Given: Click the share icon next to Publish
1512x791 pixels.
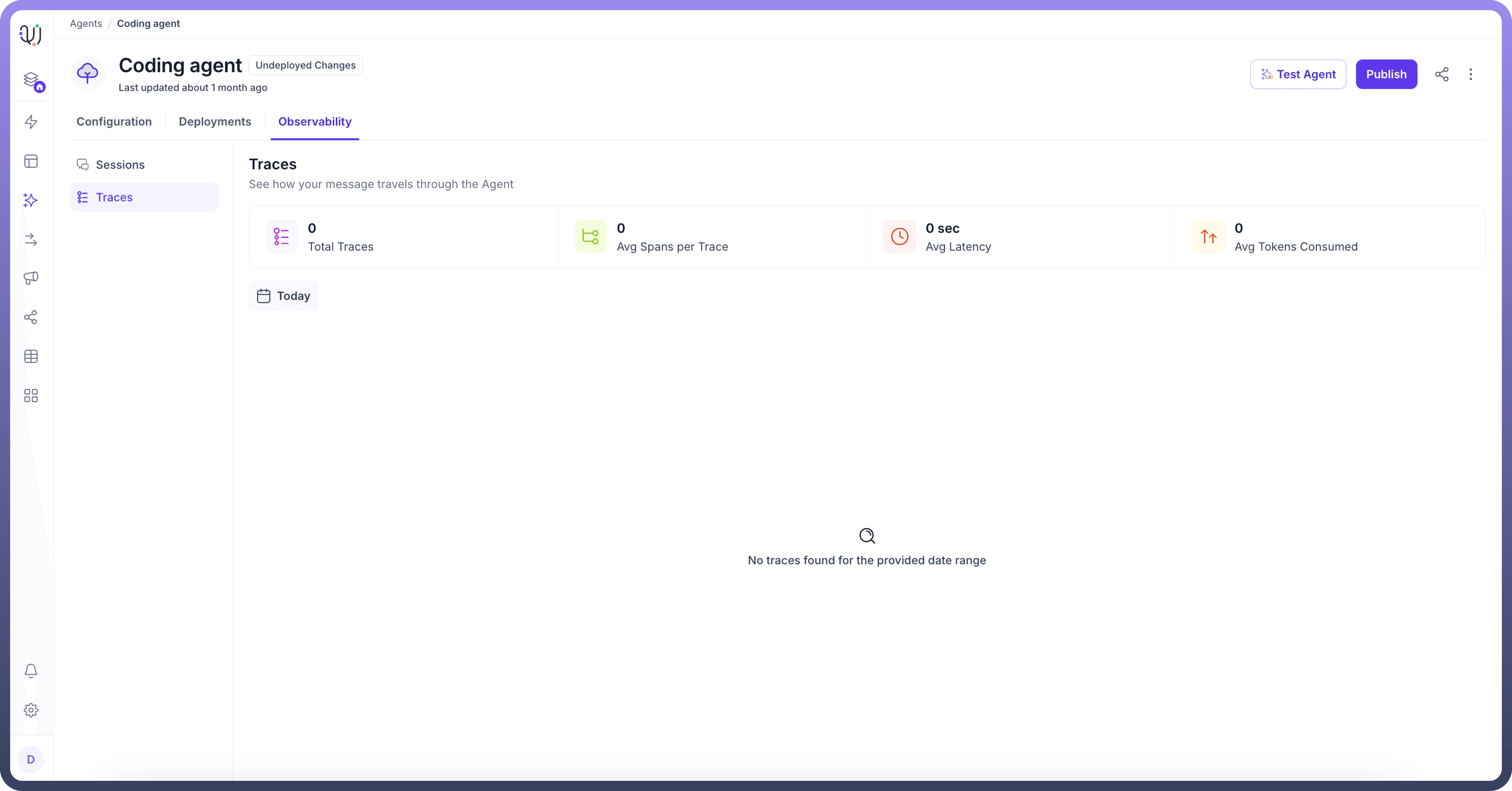Looking at the screenshot, I should (1442, 74).
